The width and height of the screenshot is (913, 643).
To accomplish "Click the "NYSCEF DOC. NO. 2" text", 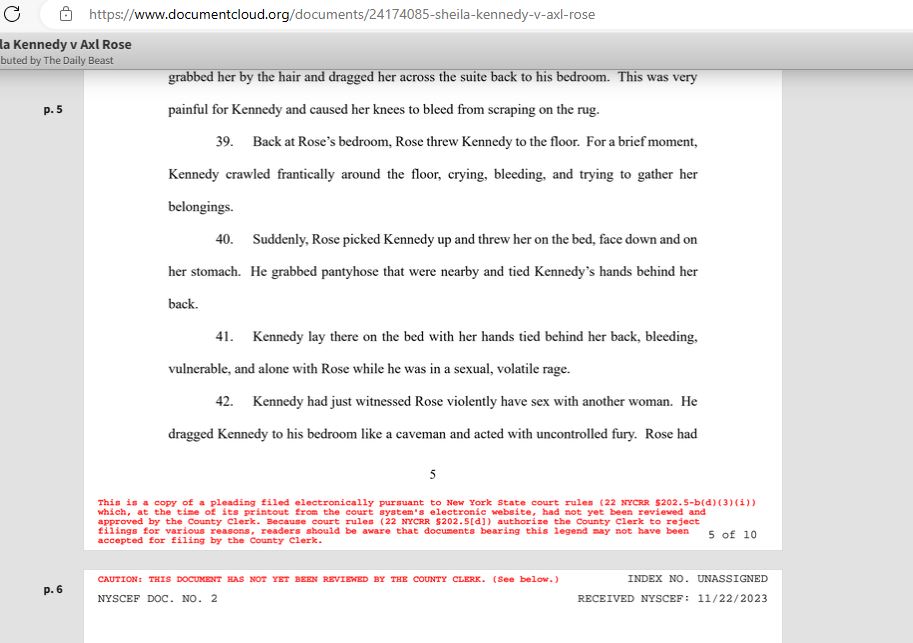I will coord(157,599).
